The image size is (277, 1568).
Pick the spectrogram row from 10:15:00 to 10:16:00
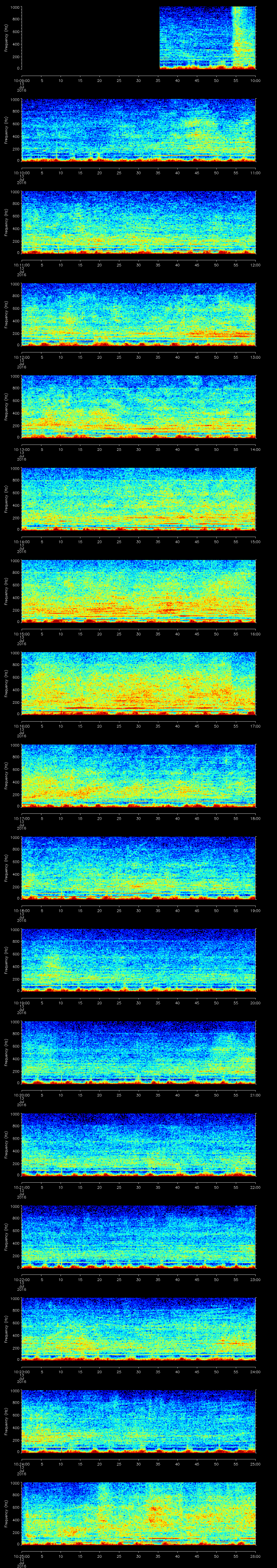pyautogui.click(x=138, y=591)
